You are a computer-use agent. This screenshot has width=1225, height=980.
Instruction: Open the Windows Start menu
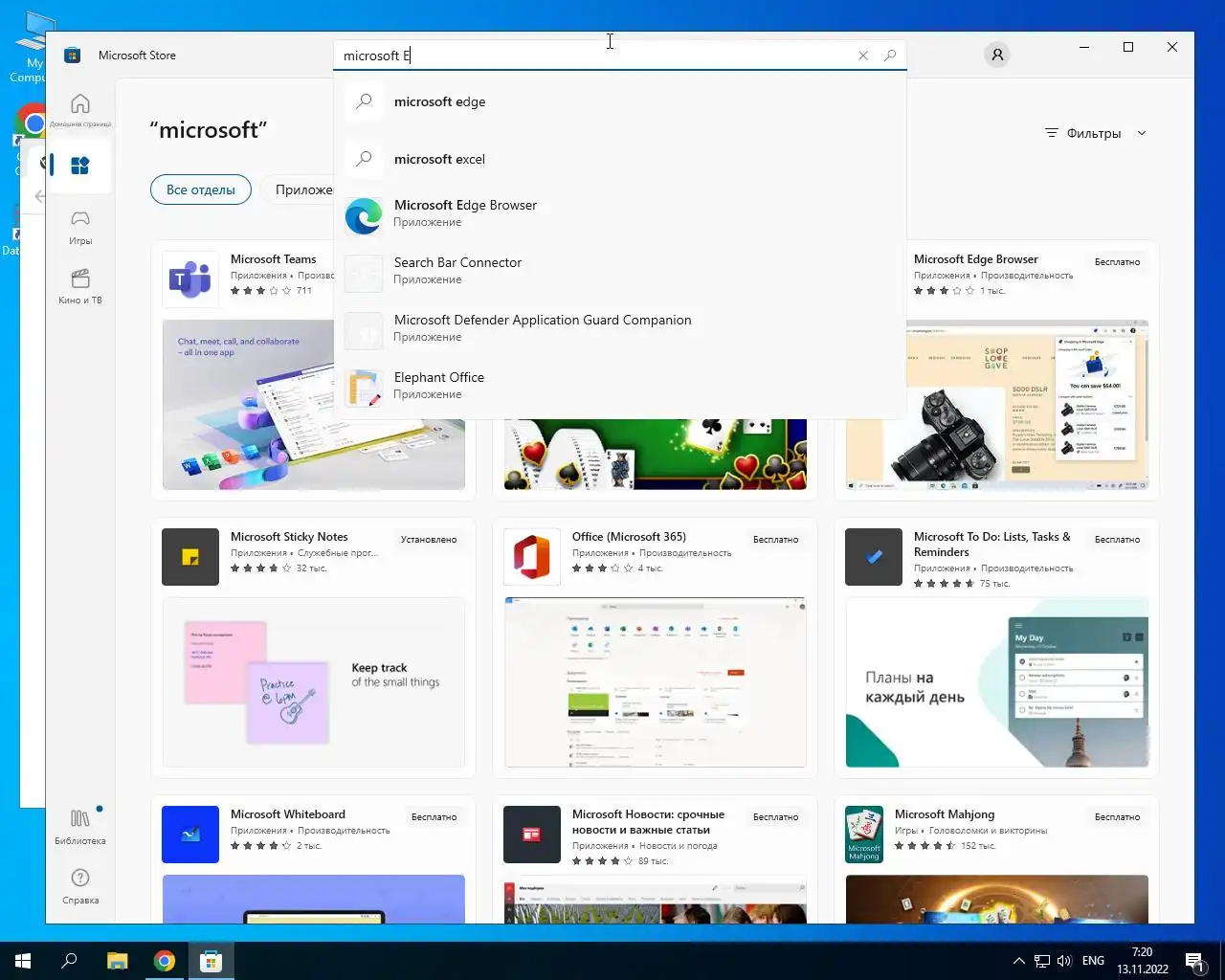click(x=23, y=961)
